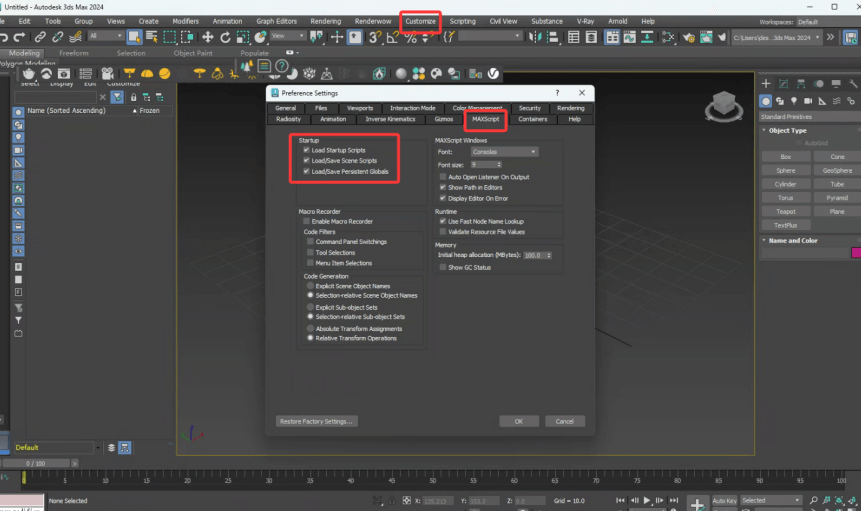Image resolution: width=861 pixels, height=511 pixels.
Task: Click the Mirror tool icon
Action: tap(535, 37)
